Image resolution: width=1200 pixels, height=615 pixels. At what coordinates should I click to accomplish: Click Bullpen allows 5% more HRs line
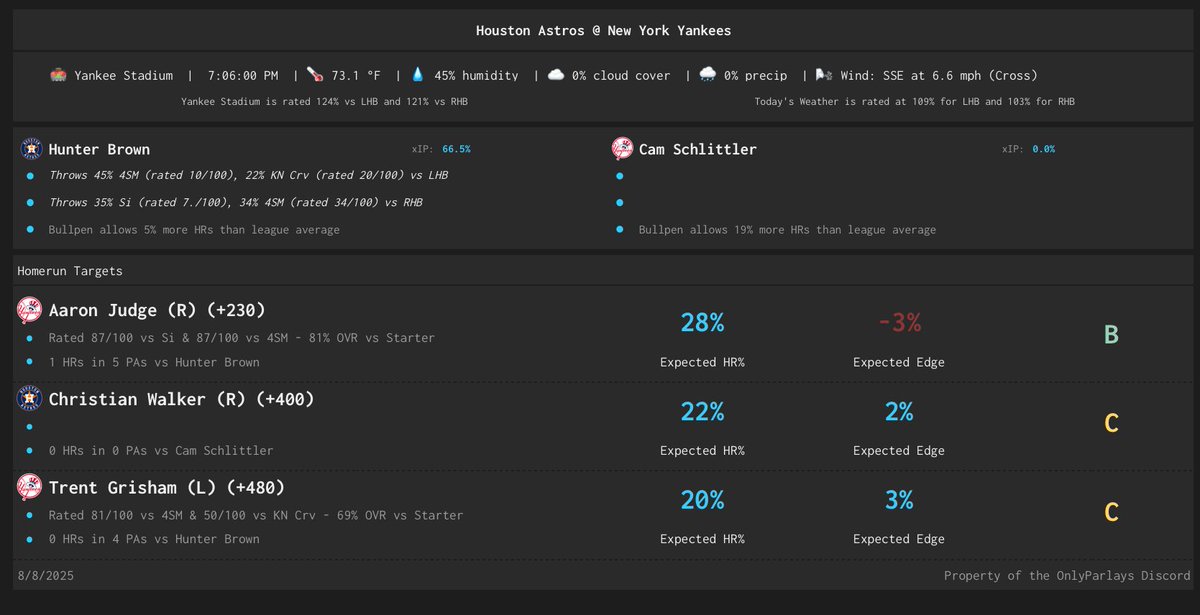[x=194, y=230]
